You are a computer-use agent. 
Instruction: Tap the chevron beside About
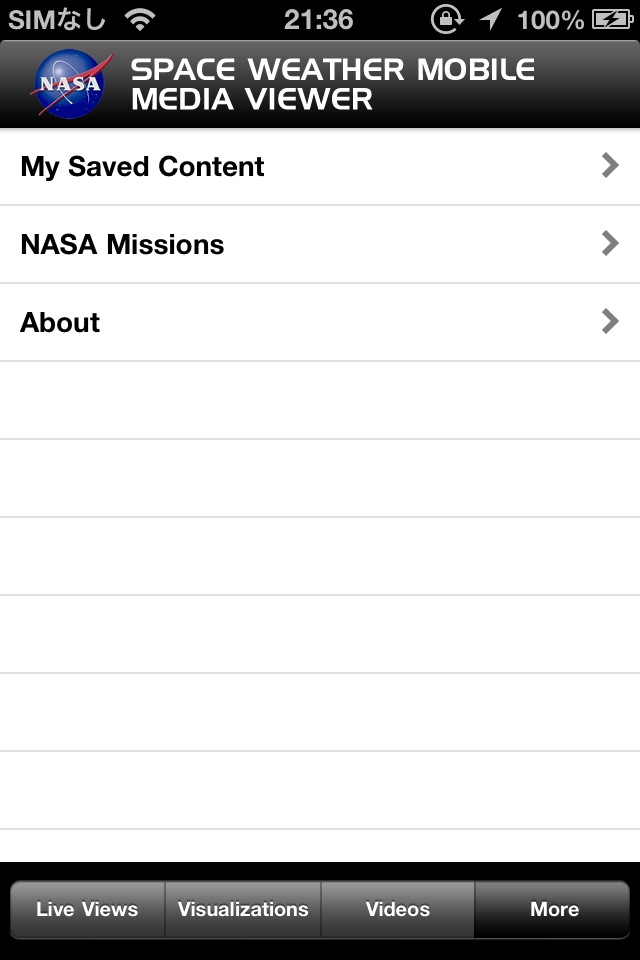click(x=610, y=322)
